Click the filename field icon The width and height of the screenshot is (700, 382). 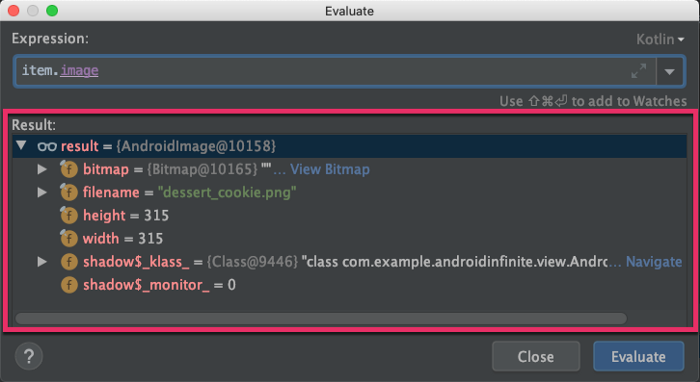69,192
